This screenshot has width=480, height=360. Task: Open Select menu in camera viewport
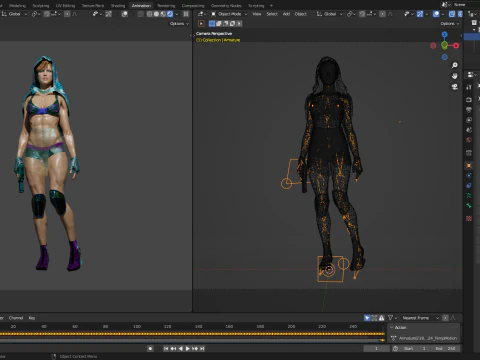point(272,14)
